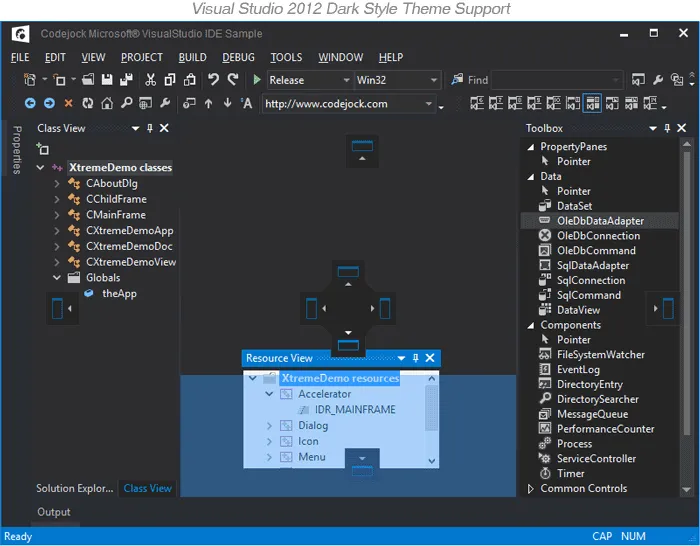The image size is (700, 546).
Task: Click the up arrow icon in web toolbar
Action: (x=208, y=104)
